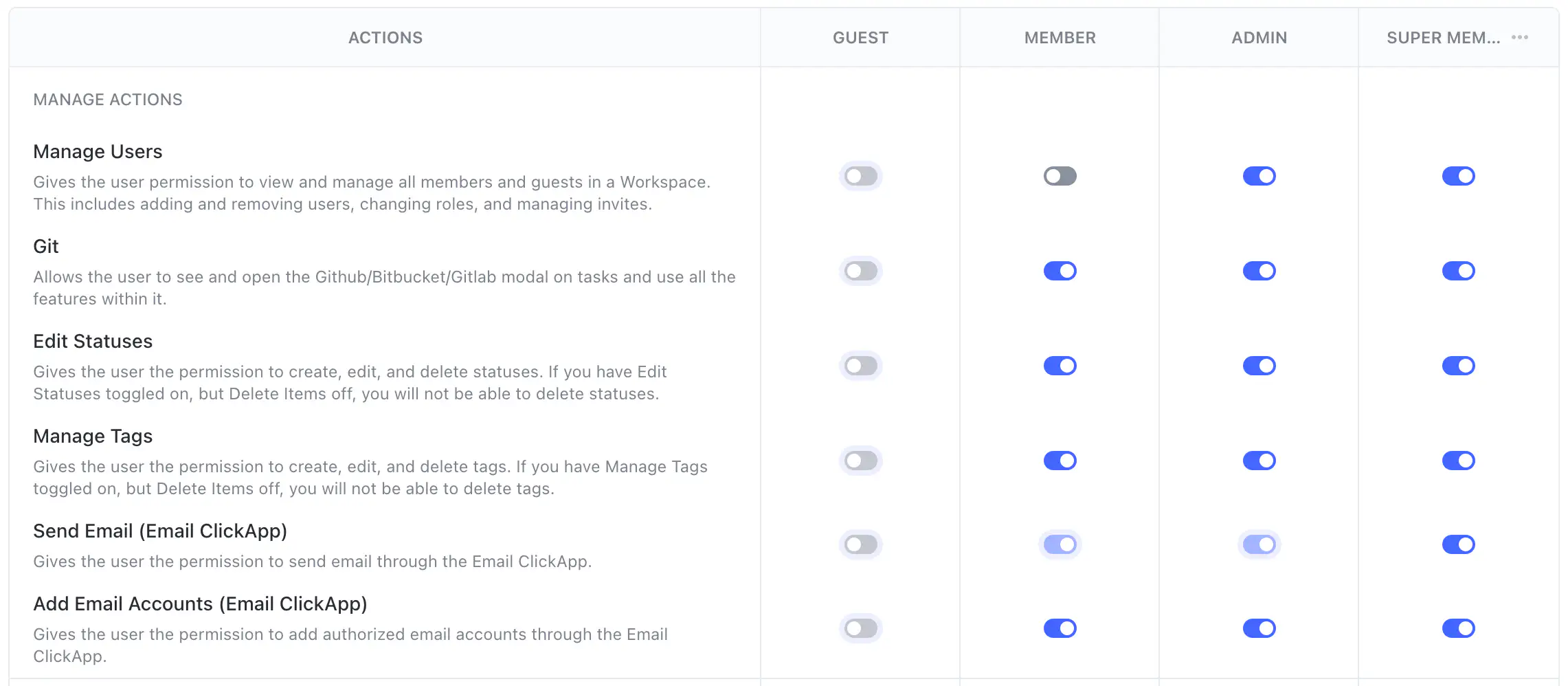Disable Manage Users for Admin
This screenshot has width=1568, height=686.
[x=1259, y=176]
